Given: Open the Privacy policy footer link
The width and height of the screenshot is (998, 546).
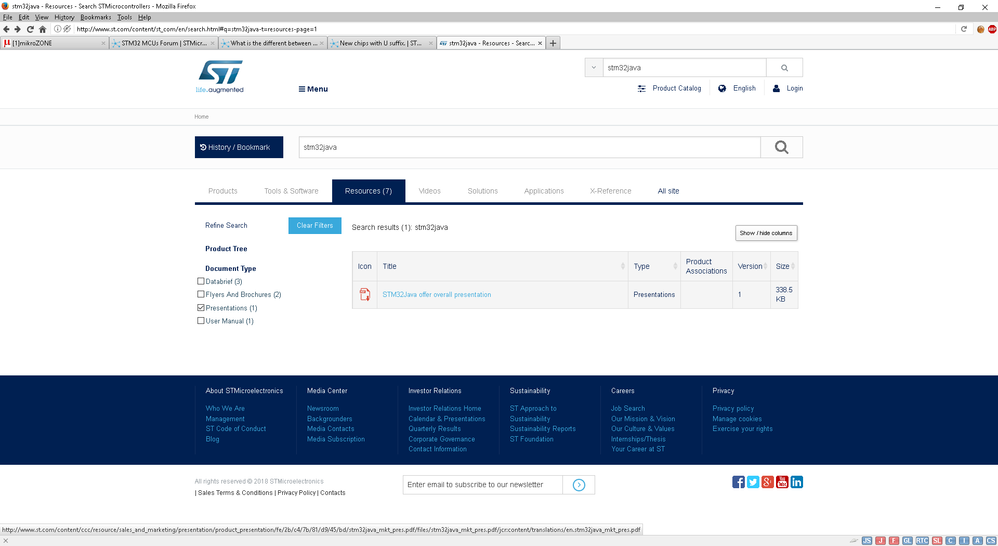Looking at the screenshot, I should (733, 409).
